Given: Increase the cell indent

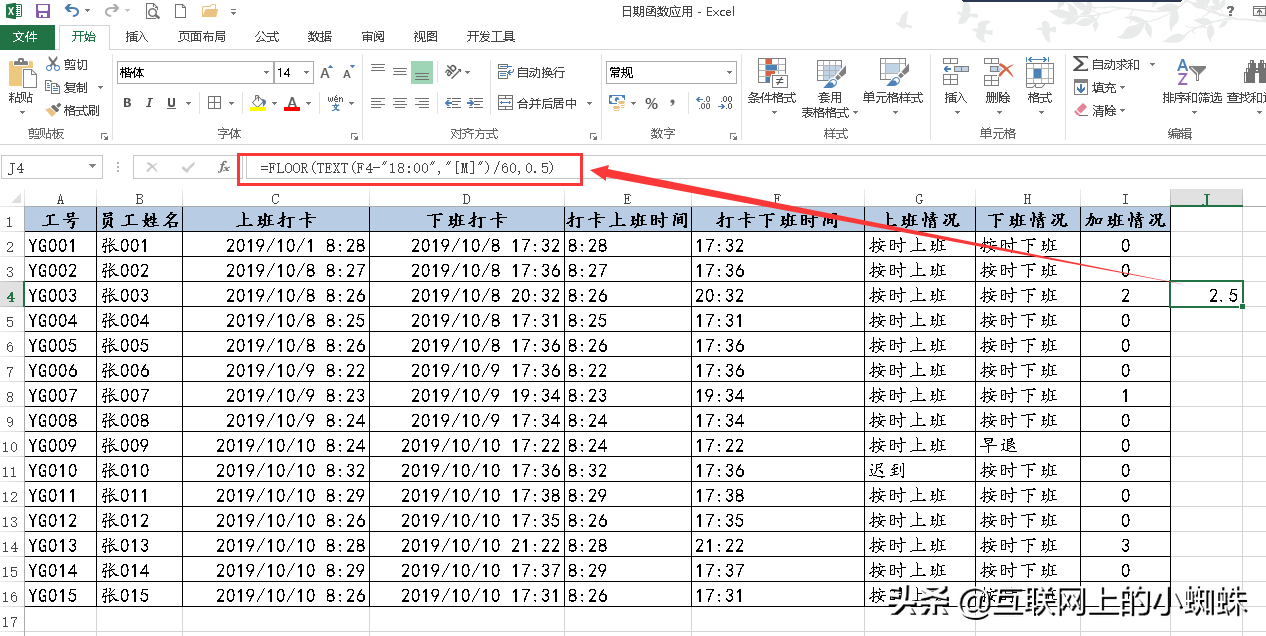Looking at the screenshot, I should point(474,103).
